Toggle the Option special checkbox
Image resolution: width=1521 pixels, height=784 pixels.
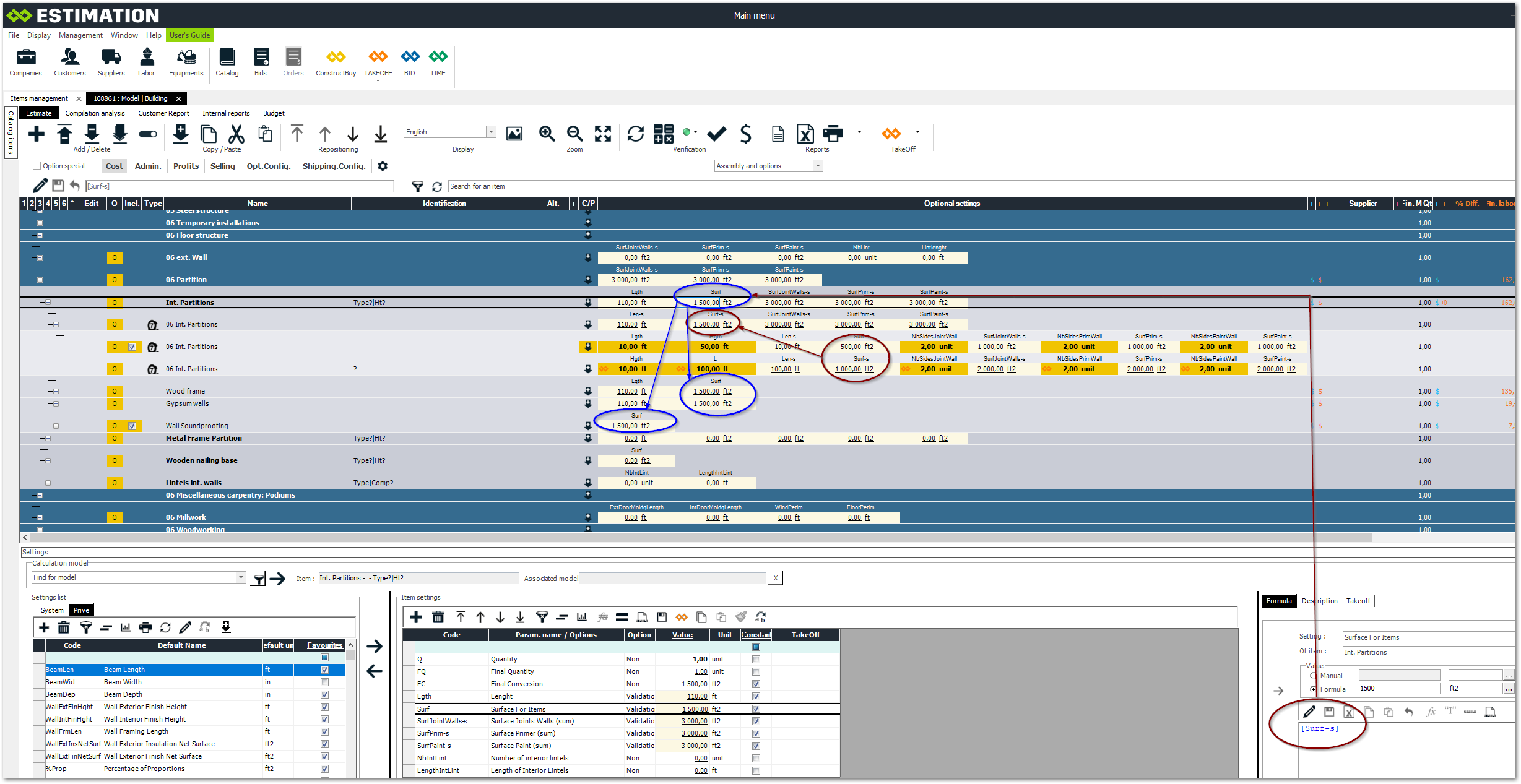[x=37, y=166]
